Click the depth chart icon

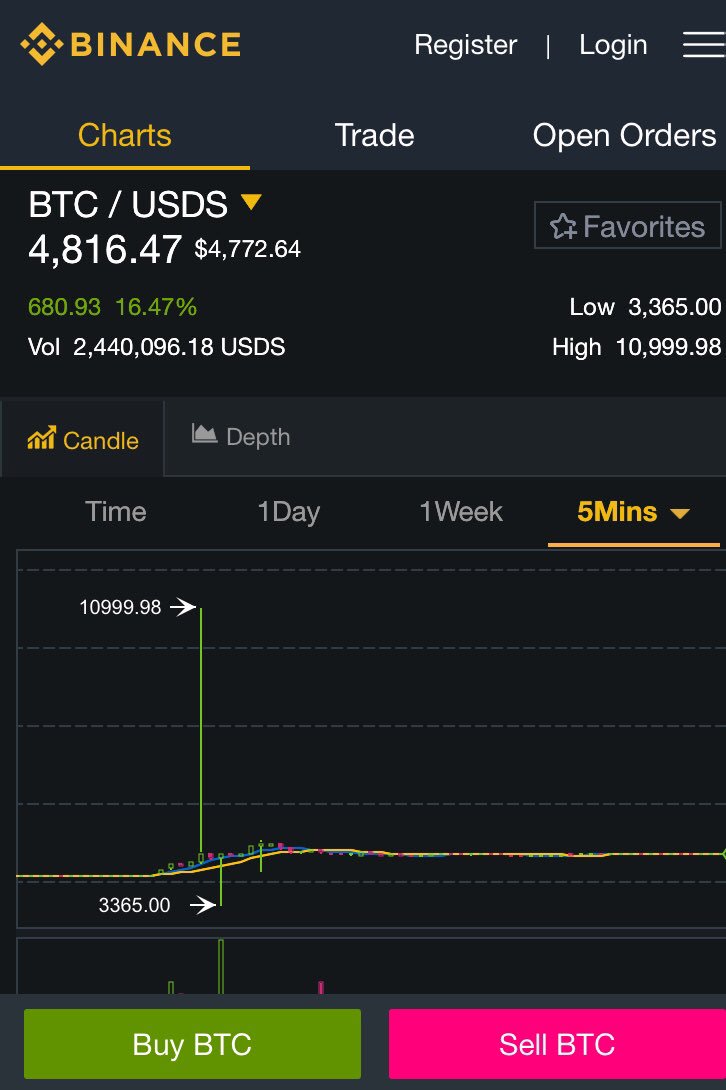(204, 434)
